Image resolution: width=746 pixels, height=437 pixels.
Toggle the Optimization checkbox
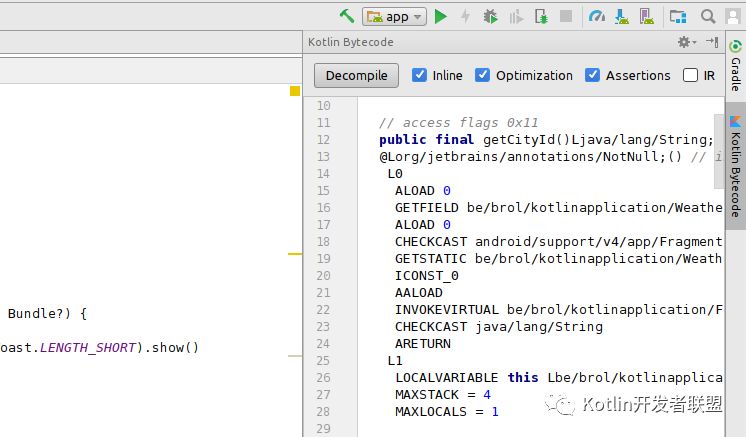pyautogui.click(x=482, y=75)
